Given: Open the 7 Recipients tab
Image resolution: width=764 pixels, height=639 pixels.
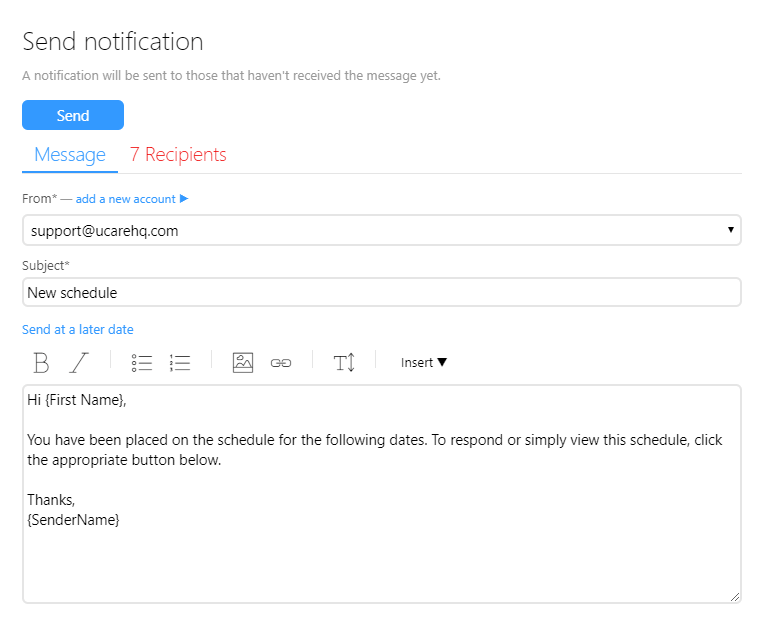Looking at the screenshot, I should tap(178, 155).
